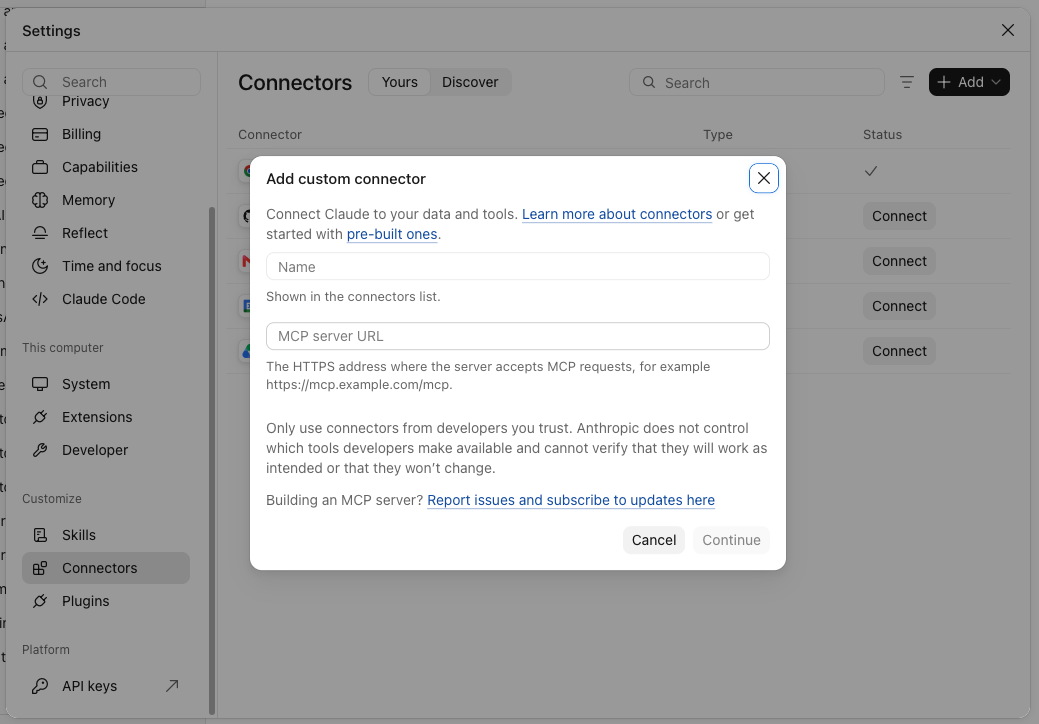Click the Billing card icon
The height and width of the screenshot is (724, 1039).
click(x=40, y=134)
